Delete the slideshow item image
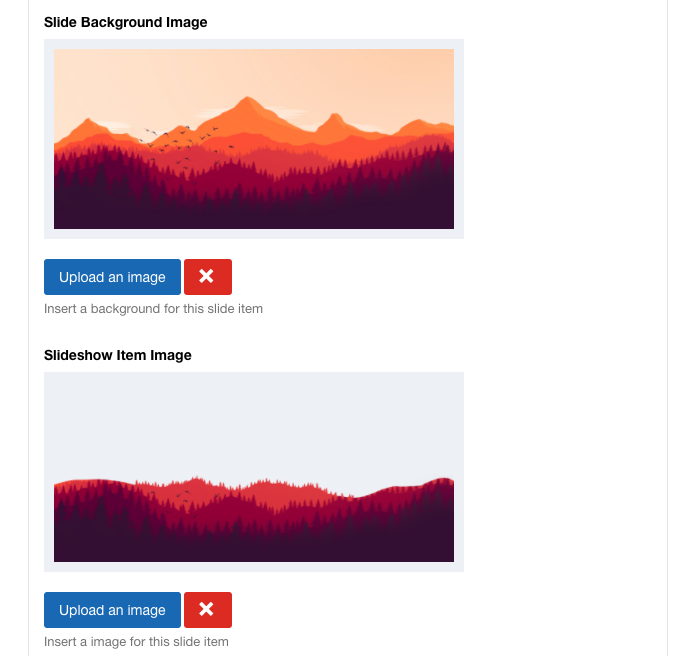Viewport: 696px width, 656px height. tap(208, 610)
